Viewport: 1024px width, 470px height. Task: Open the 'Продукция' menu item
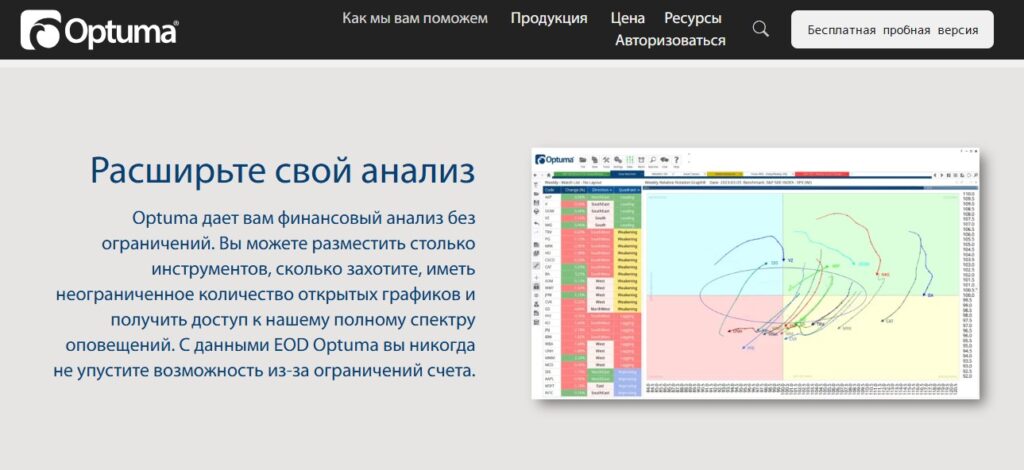(x=549, y=18)
